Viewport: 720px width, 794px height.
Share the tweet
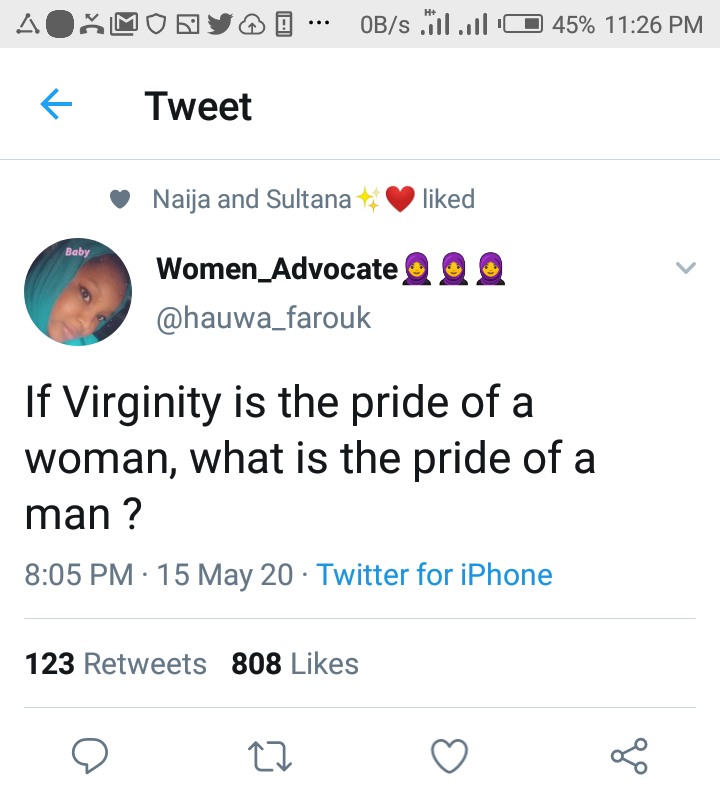pos(629,756)
